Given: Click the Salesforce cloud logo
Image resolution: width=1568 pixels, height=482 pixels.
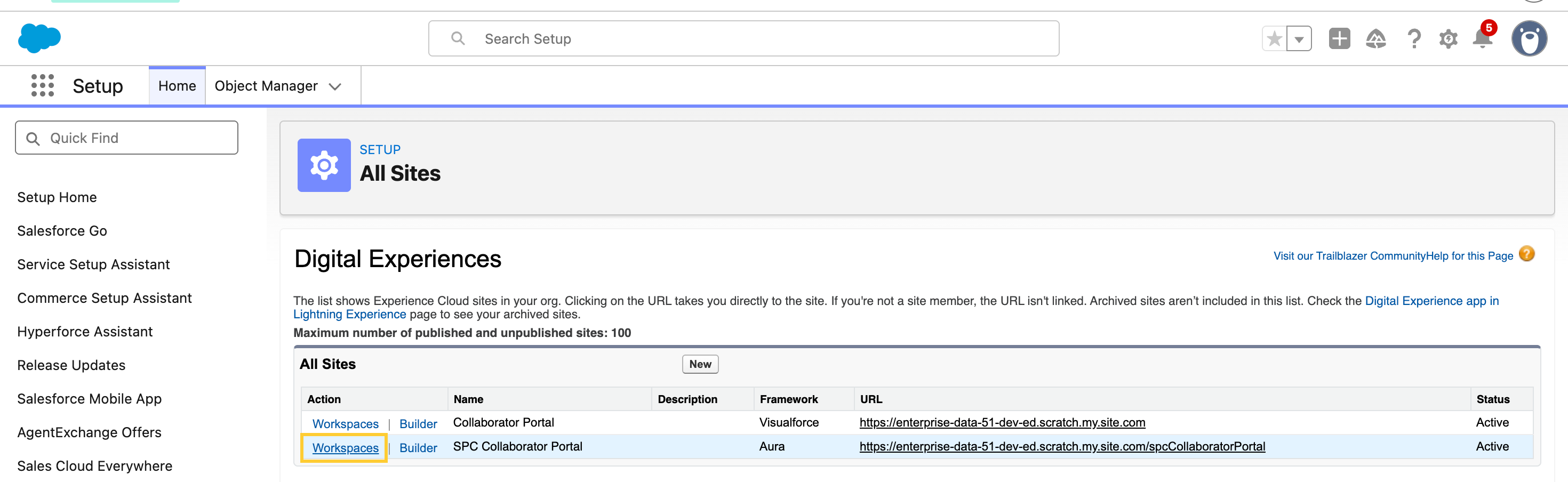Looking at the screenshot, I should coord(39,38).
